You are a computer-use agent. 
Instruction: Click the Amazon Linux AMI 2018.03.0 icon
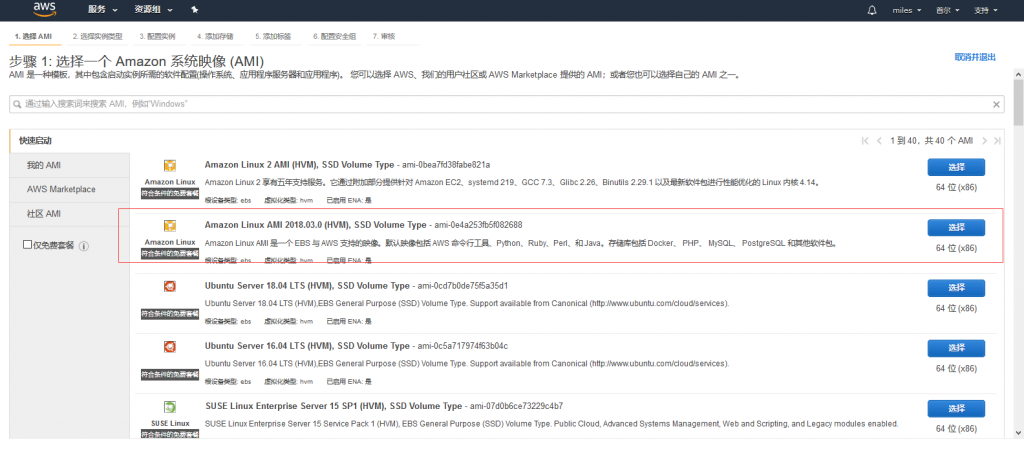click(x=170, y=226)
